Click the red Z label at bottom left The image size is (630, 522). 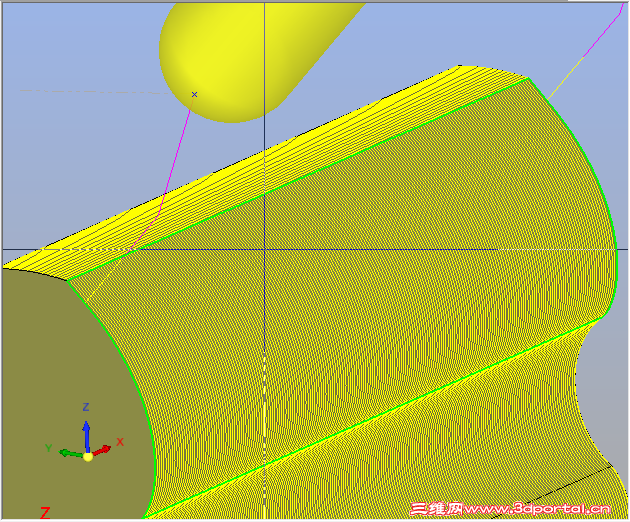coord(45,512)
